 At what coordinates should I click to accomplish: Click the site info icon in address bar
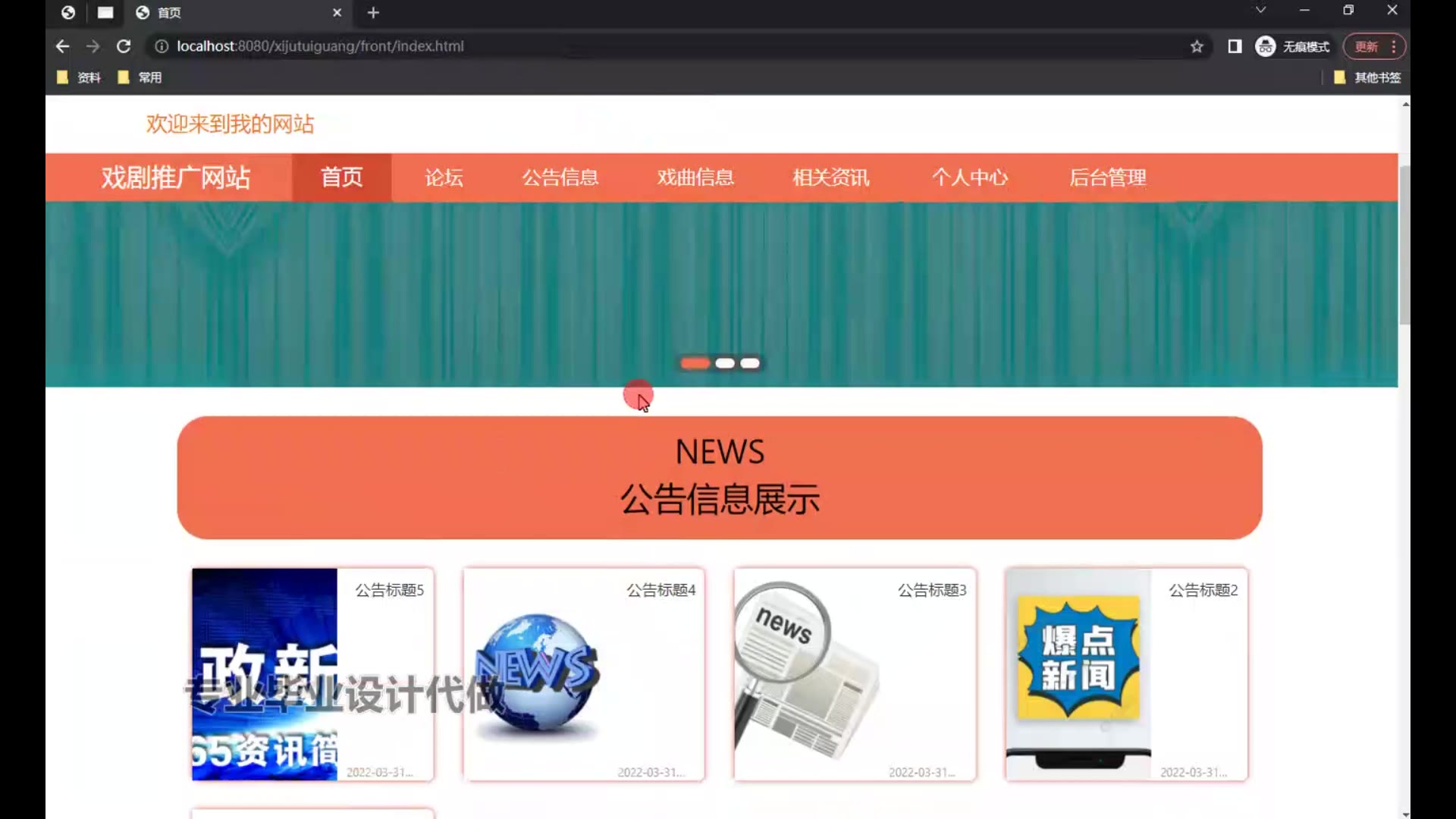pyautogui.click(x=162, y=46)
